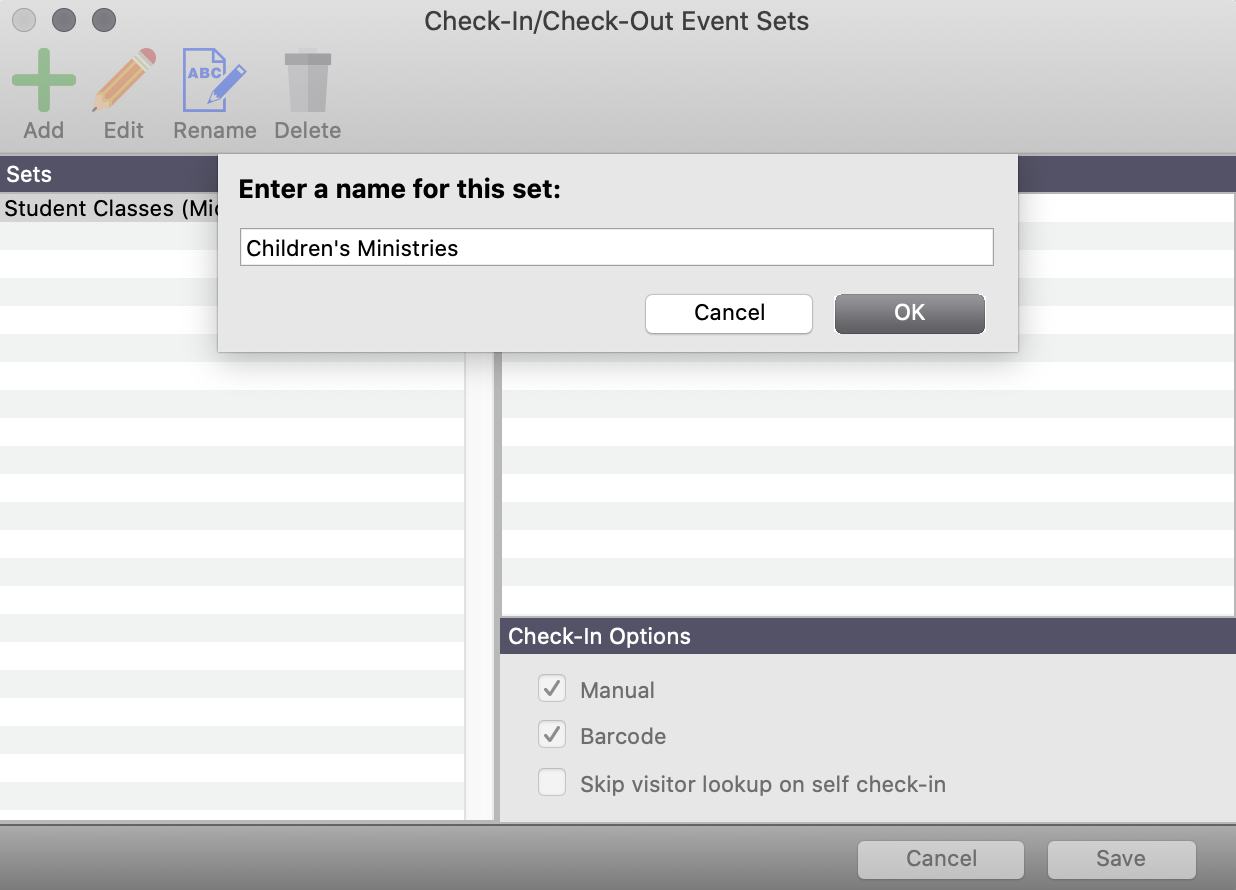This screenshot has width=1236, height=890.
Task: Delete the selected set
Action: click(x=307, y=90)
